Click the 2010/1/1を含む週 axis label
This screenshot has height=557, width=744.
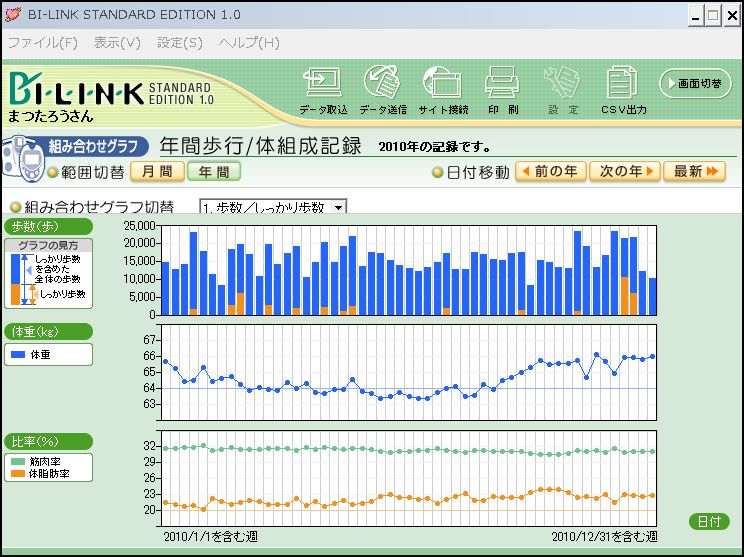[x=211, y=537]
